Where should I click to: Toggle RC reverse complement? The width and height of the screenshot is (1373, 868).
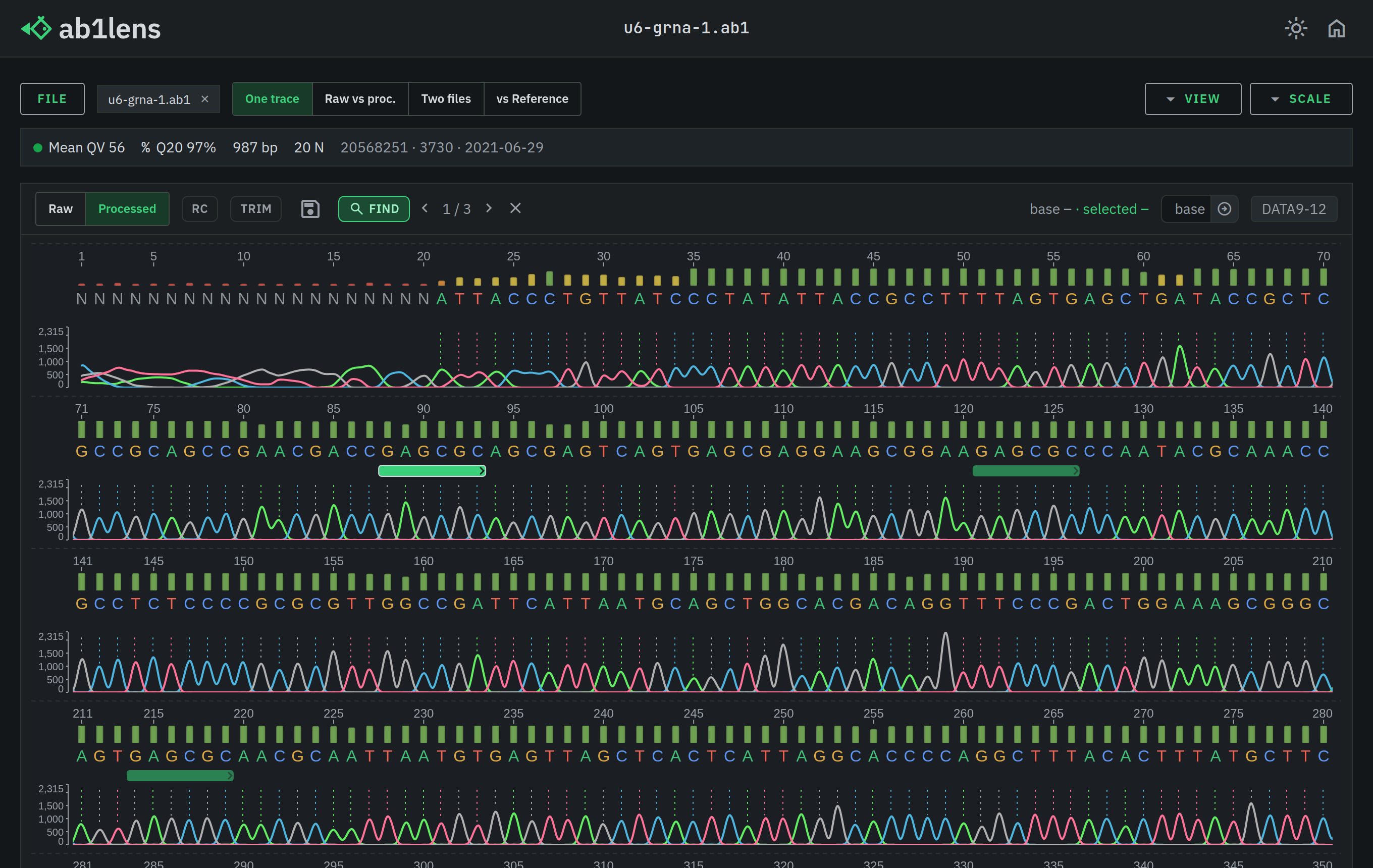(199, 208)
